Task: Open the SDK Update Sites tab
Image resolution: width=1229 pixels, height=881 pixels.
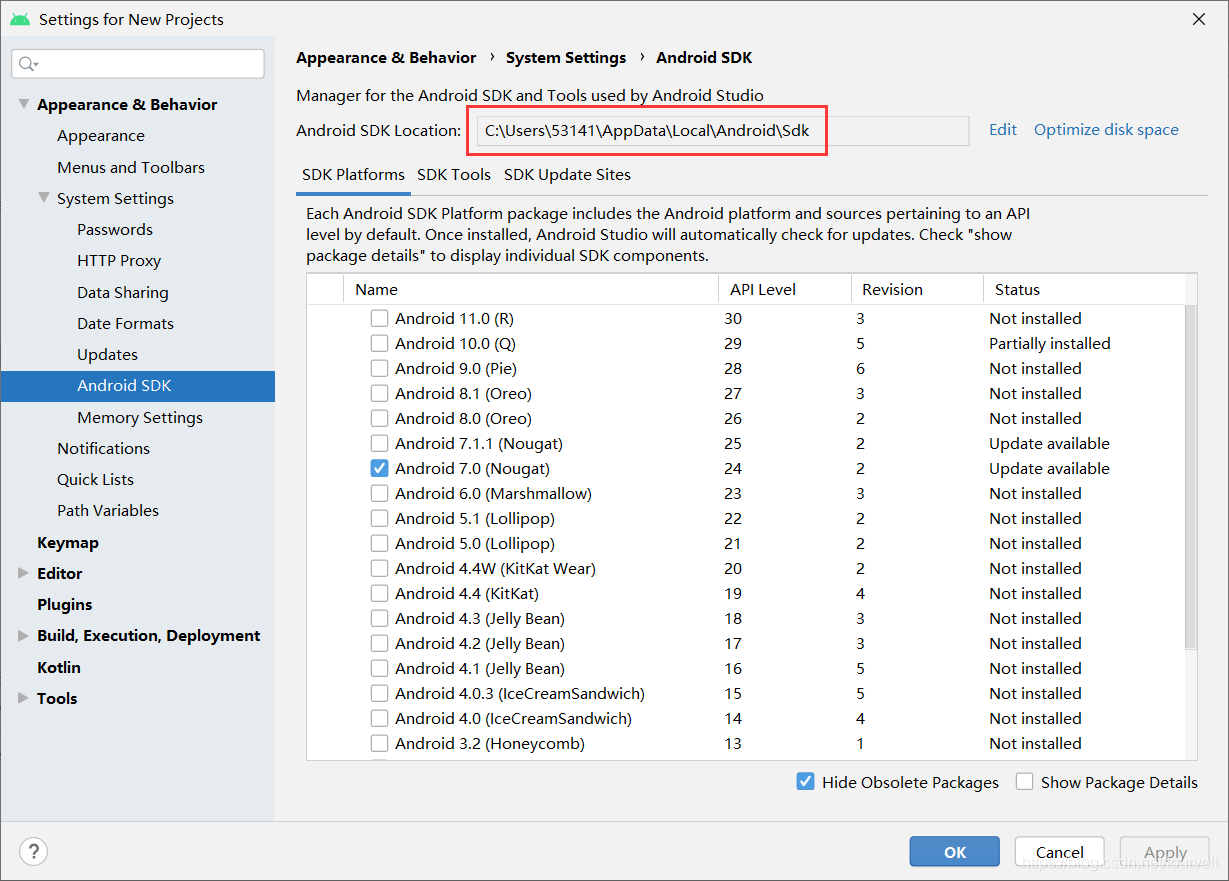Action: pos(567,175)
